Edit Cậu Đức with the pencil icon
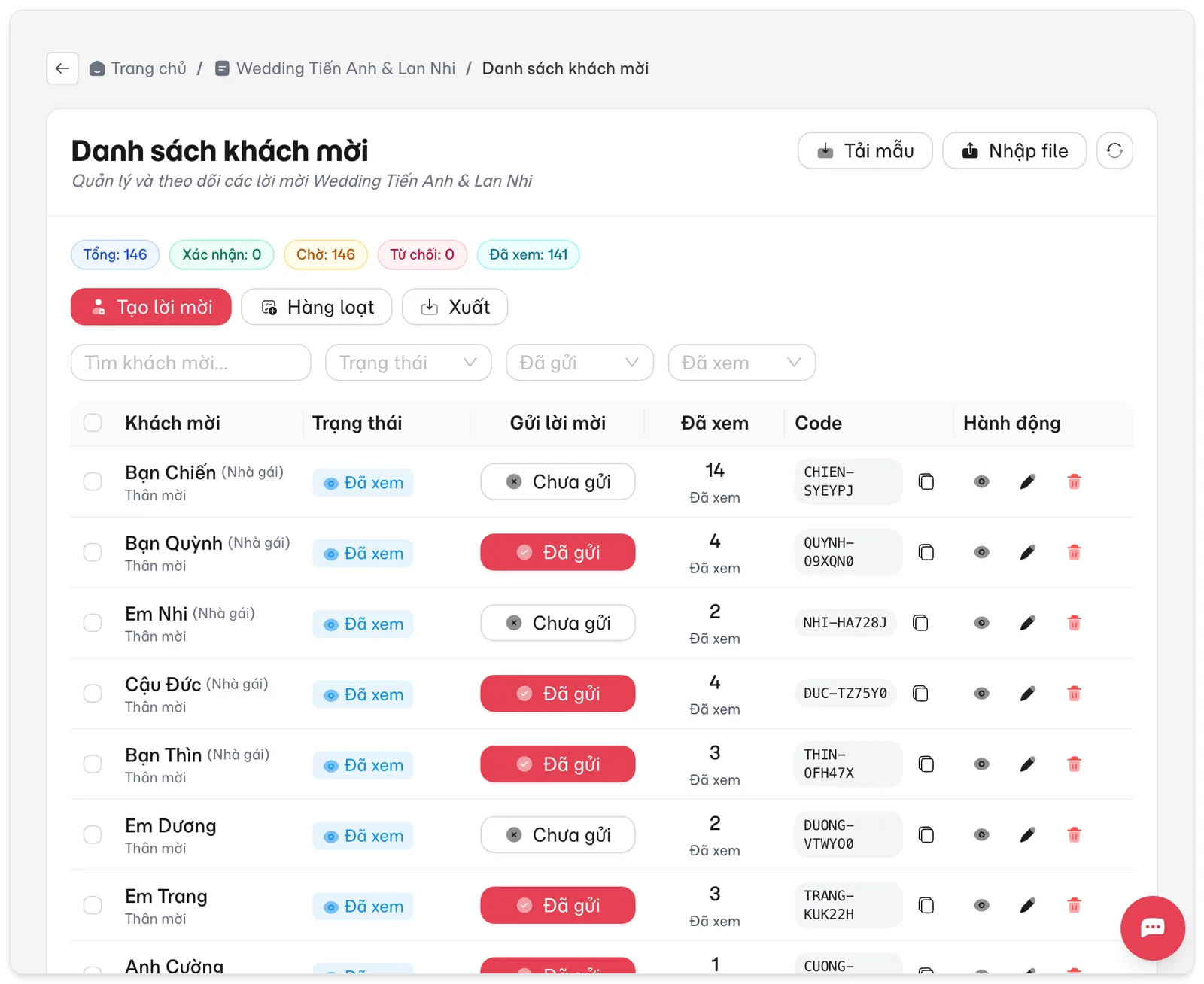Screen dimensions: 1204x984 coord(1028,694)
